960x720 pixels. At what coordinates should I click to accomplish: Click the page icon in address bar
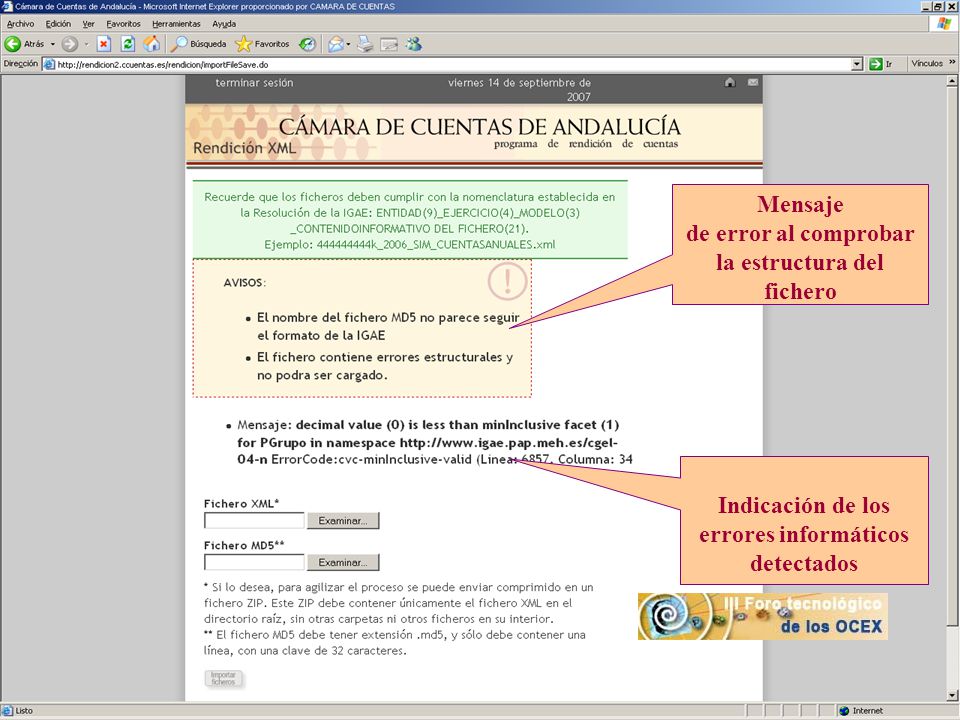coord(49,64)
